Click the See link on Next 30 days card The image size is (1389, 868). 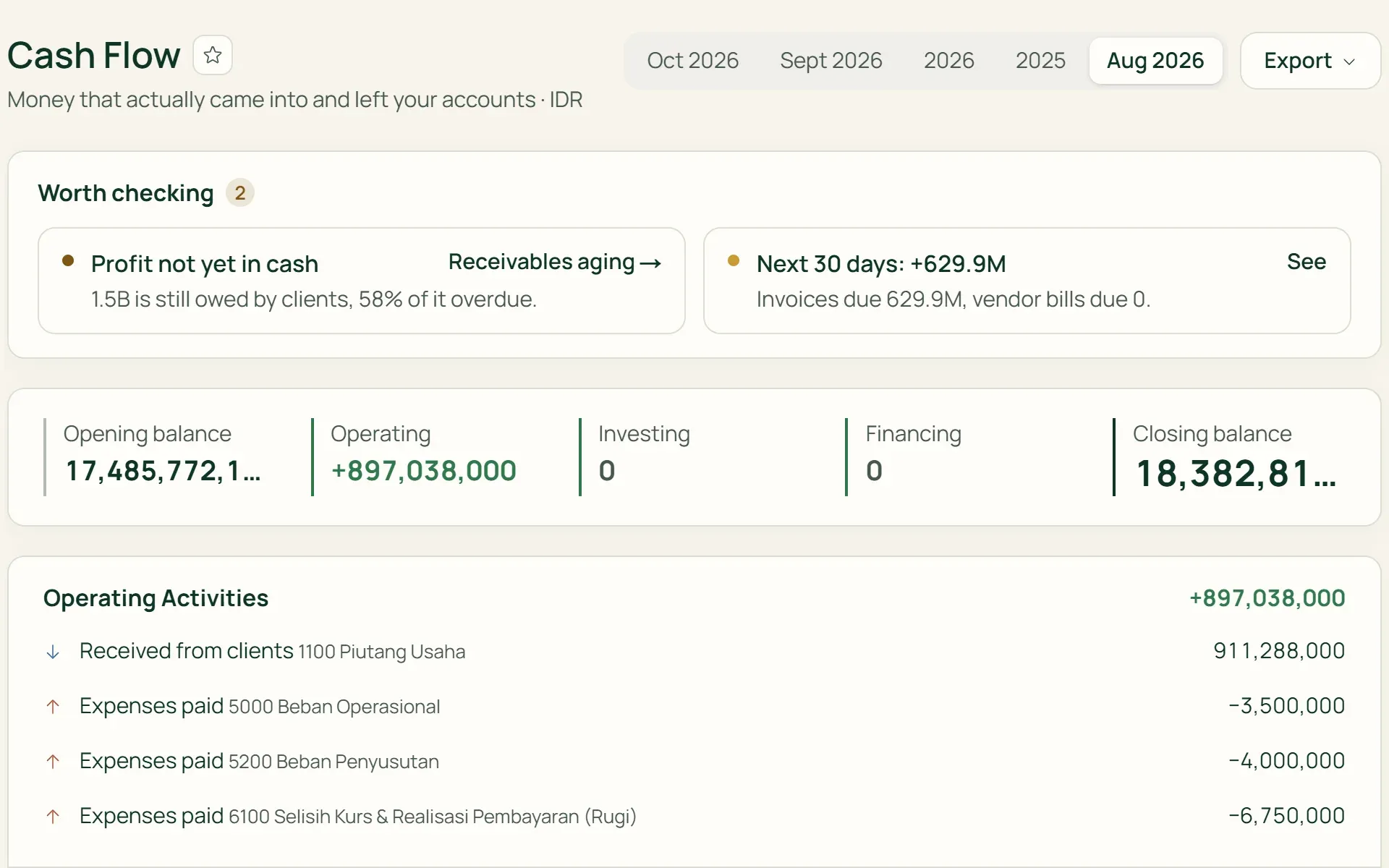tap(1306, 262)
